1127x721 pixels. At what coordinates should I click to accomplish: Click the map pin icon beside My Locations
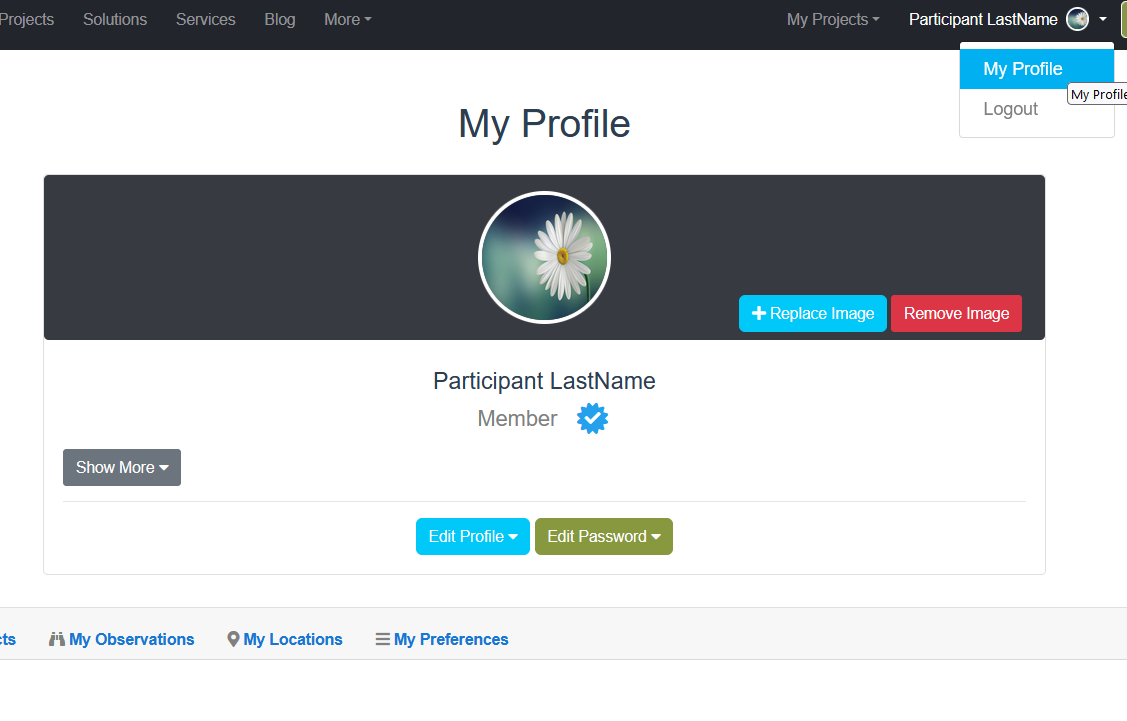[233, 639]
